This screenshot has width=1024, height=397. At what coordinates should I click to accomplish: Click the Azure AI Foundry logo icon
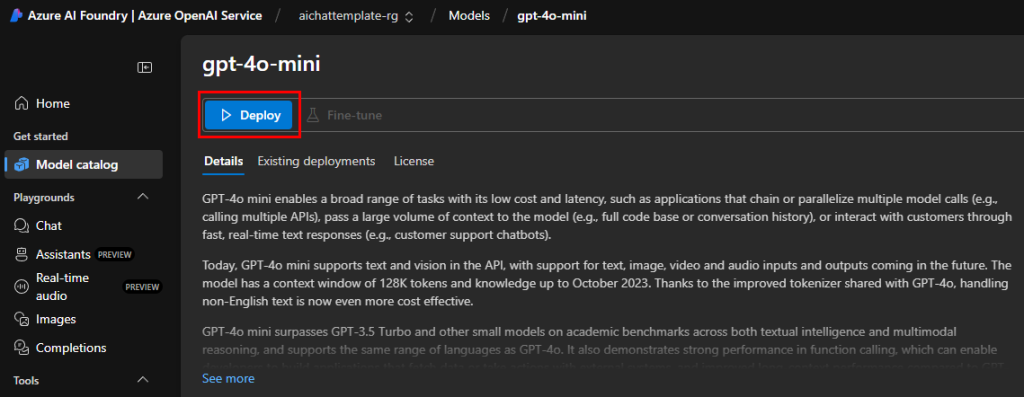point(16,16)
